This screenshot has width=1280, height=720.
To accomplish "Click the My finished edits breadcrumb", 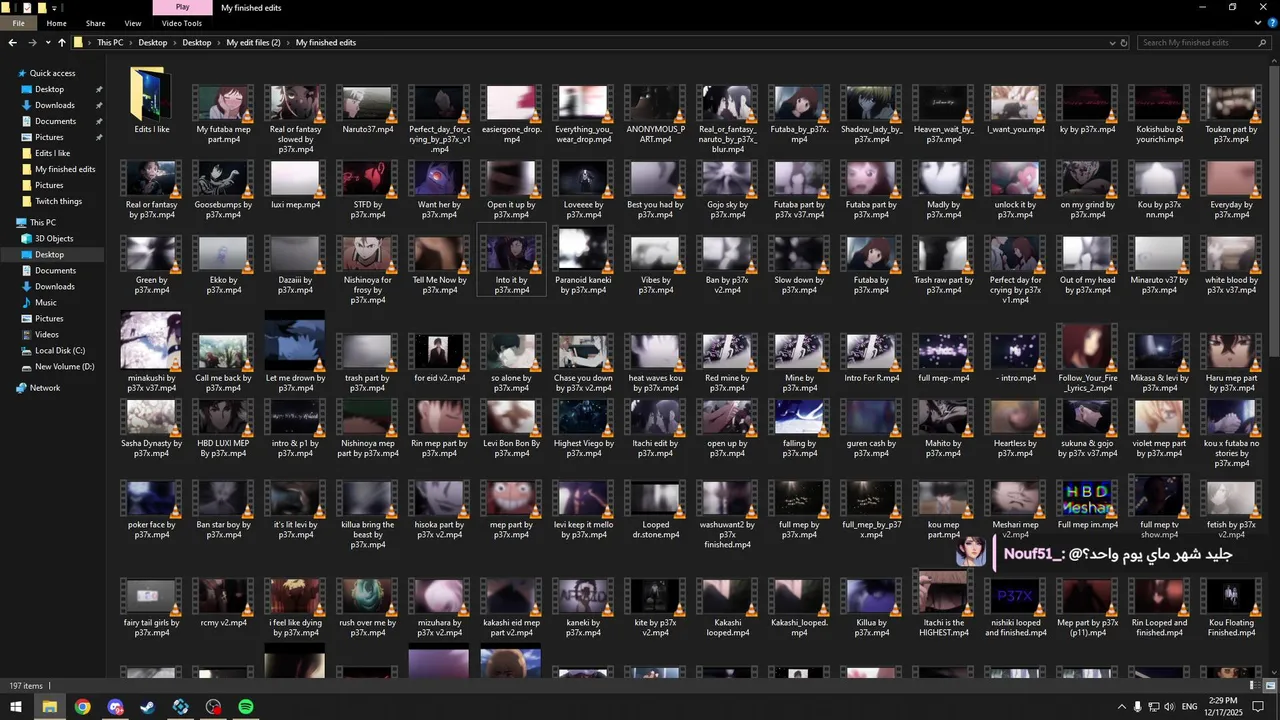I will (326, 43).
